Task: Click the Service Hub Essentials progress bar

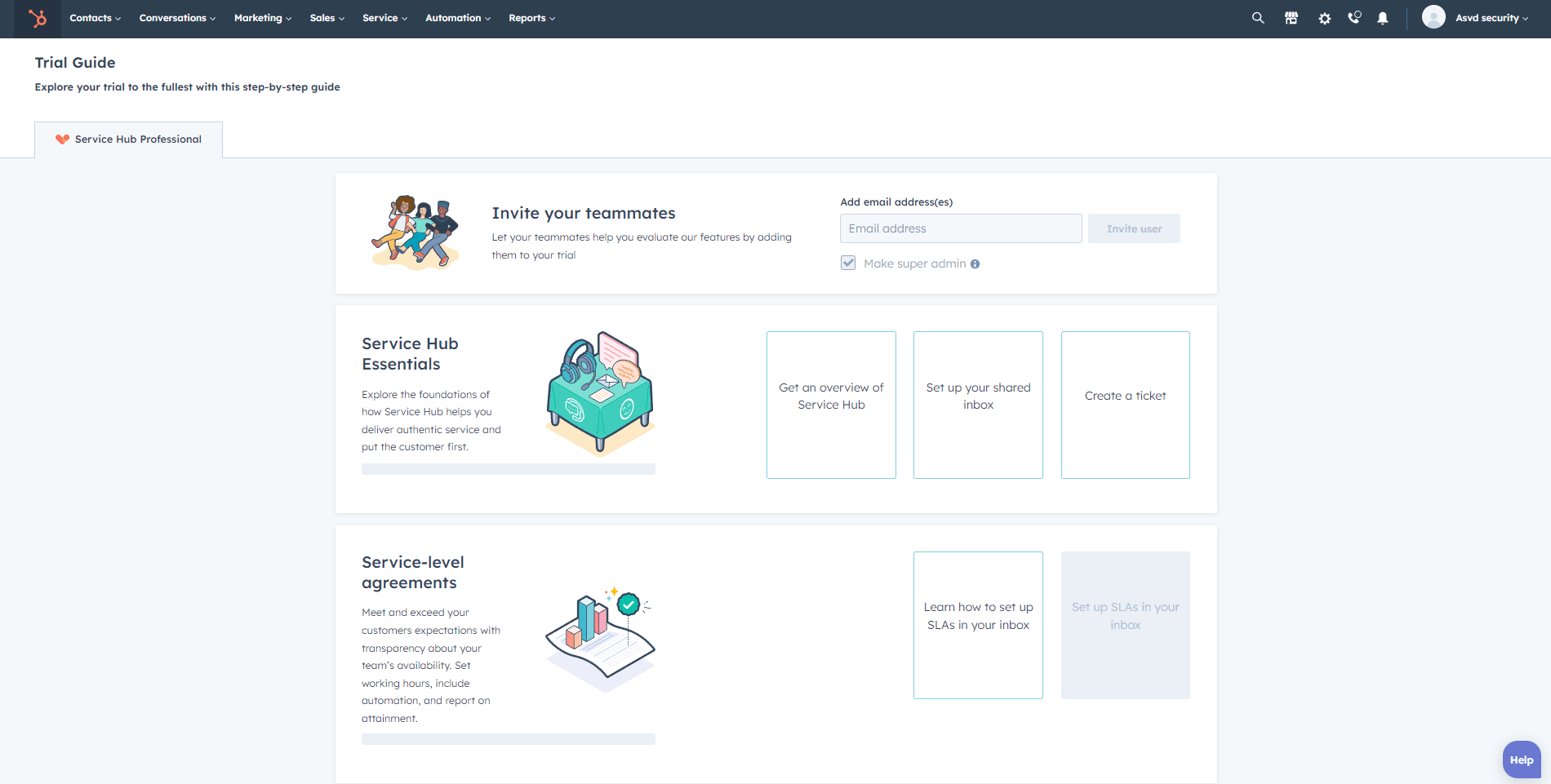Action: click(x=509, y=469)
